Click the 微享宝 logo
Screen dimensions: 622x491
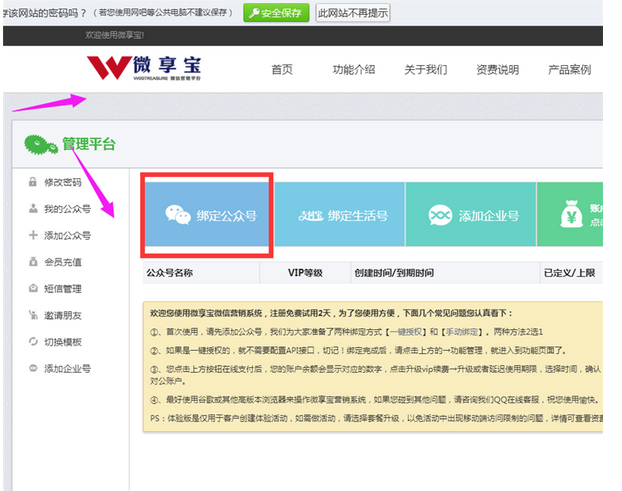click(x=144, y=68)
